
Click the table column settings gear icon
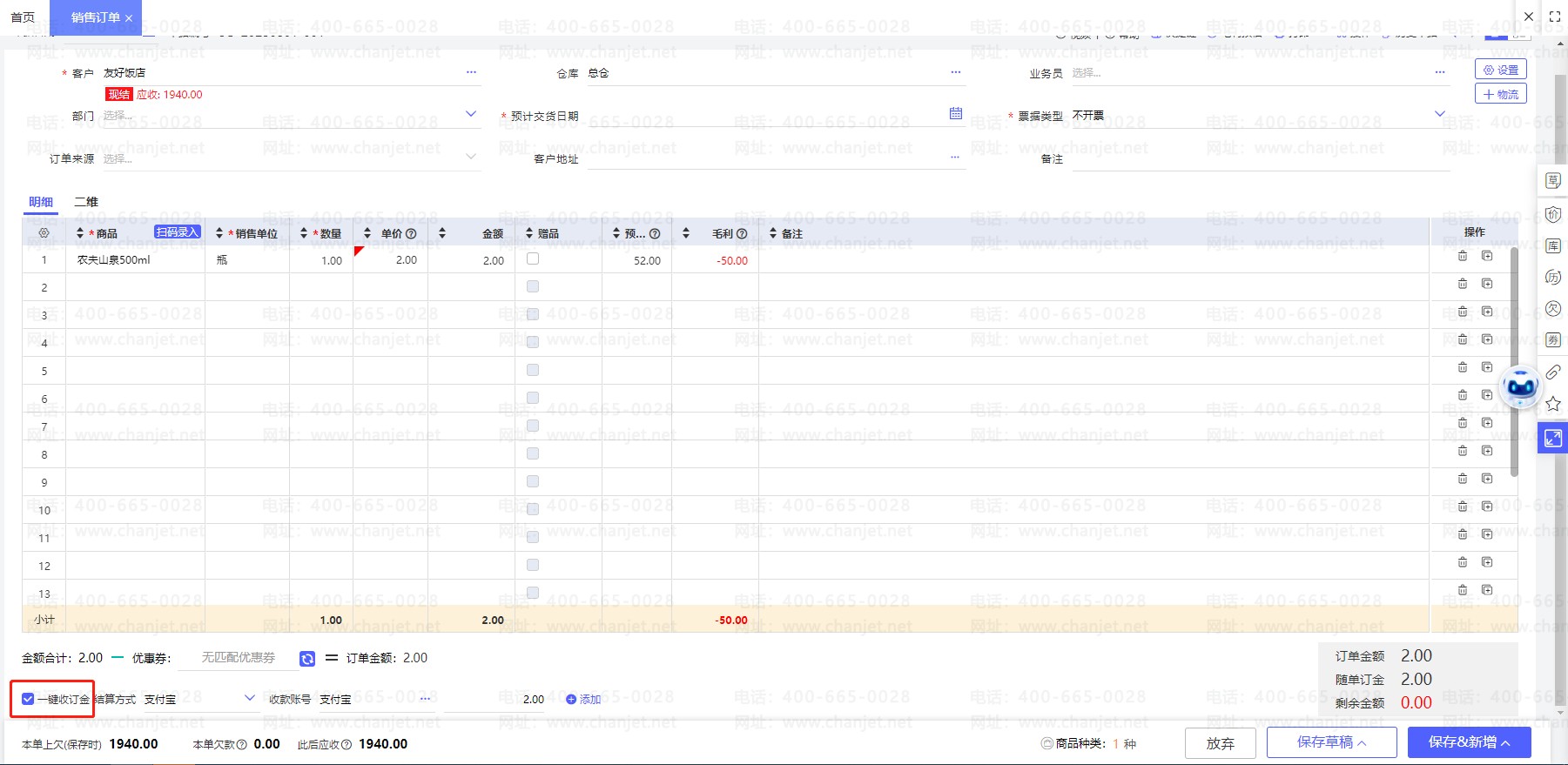click(44, 233)
